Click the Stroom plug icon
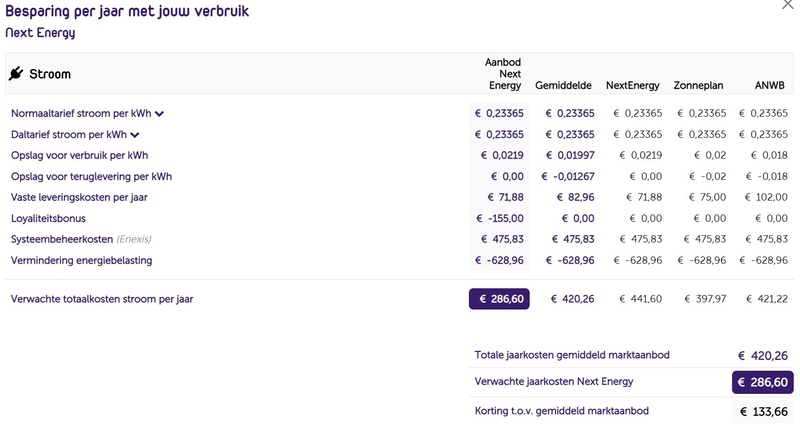This screenshot has width=800, height=431. click(16, 73)
